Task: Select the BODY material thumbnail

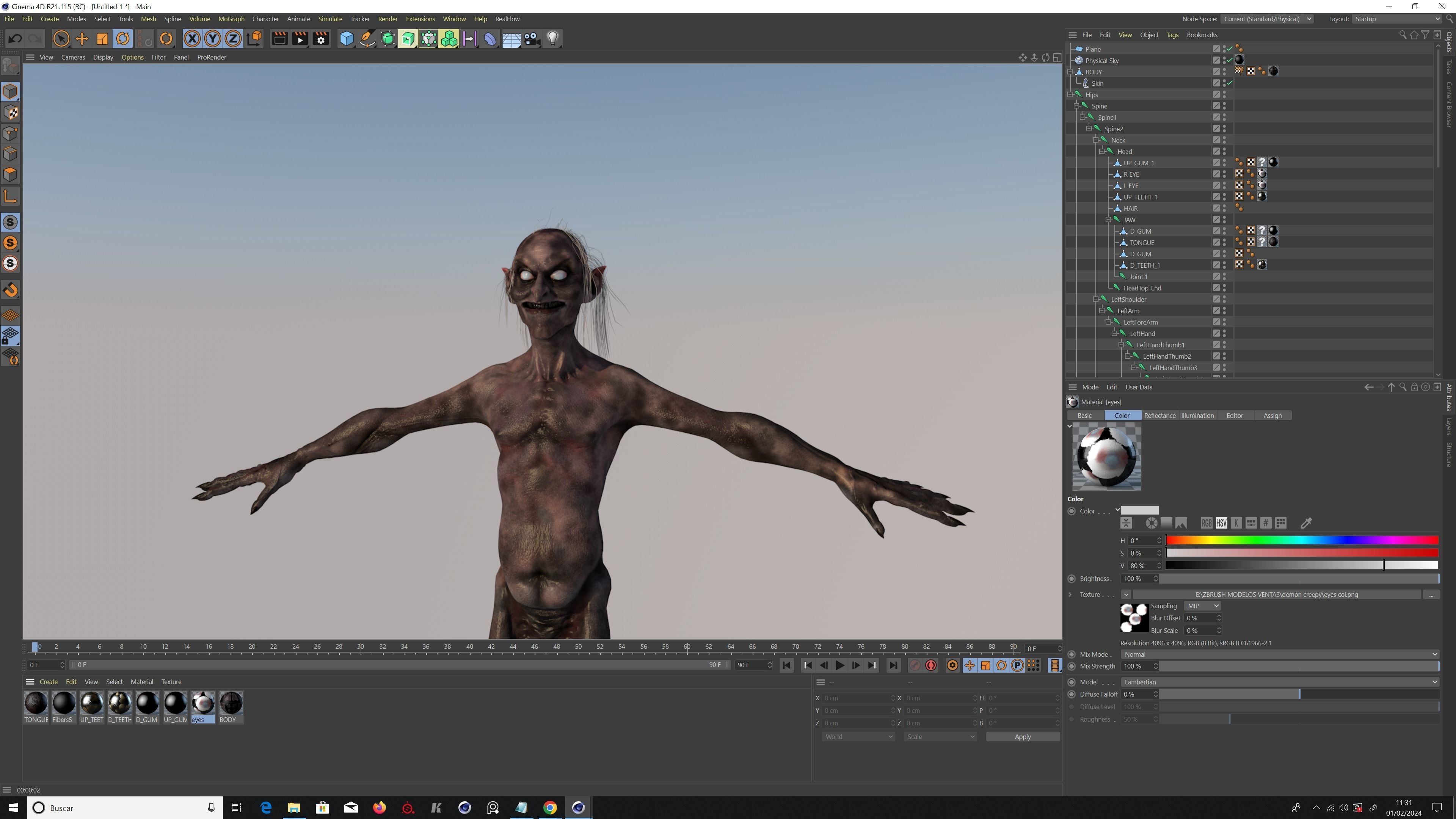Action: point(231,703)
